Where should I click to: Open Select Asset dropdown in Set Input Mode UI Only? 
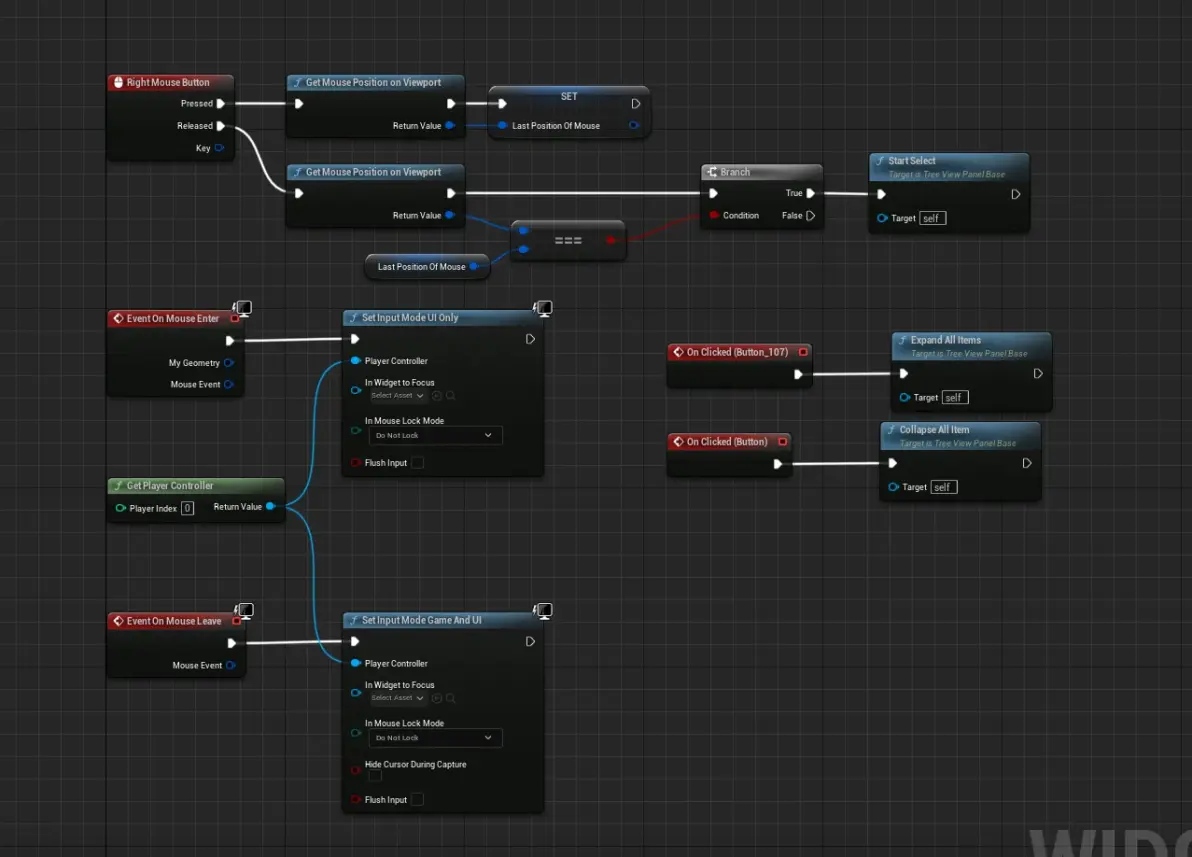(398, 395)
